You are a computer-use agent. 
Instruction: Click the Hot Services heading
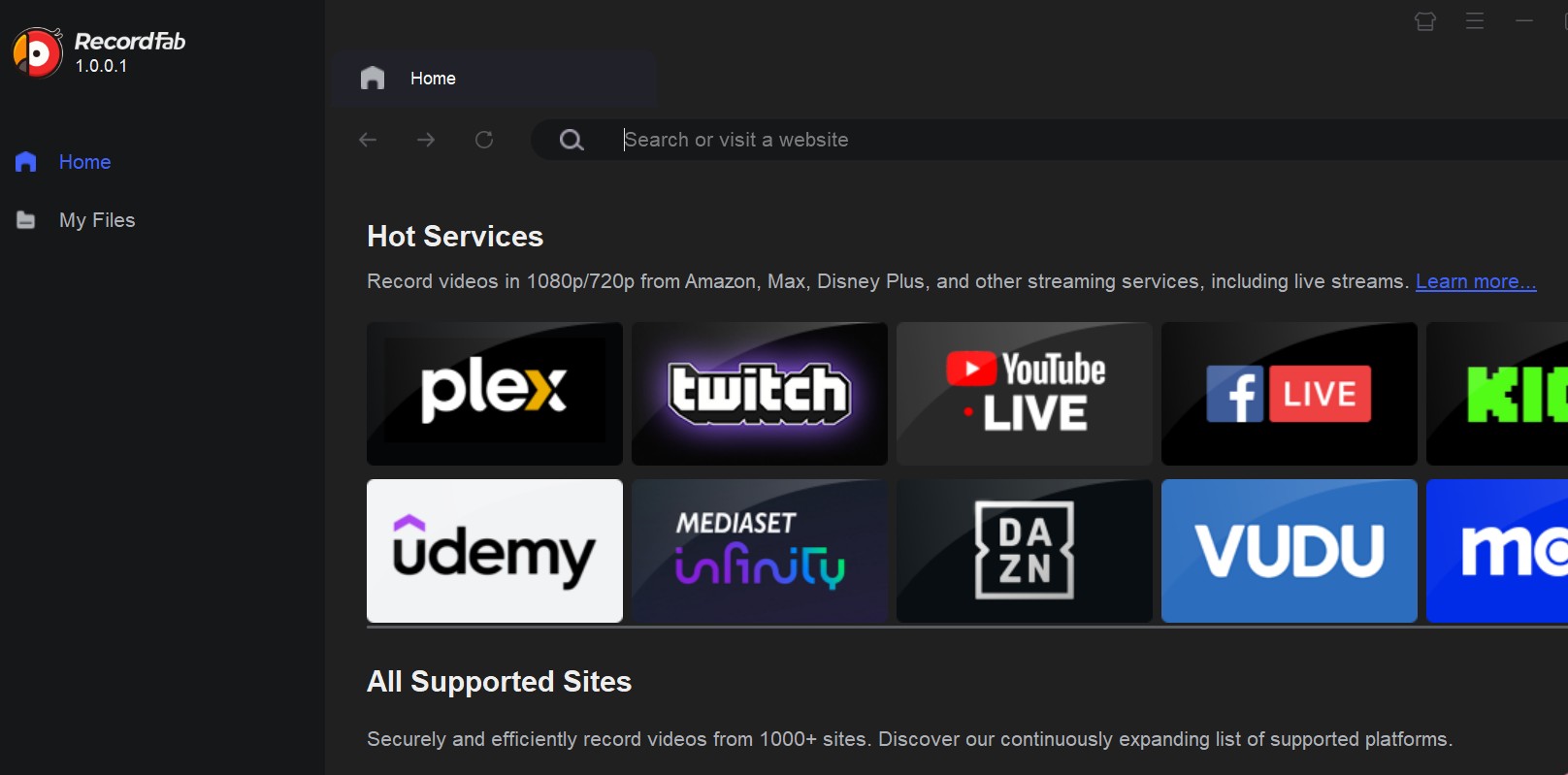(x=455, y=237)
